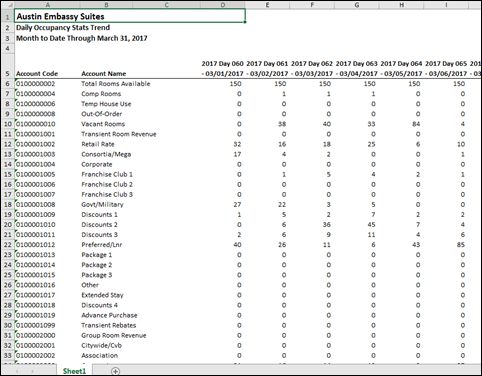Click the Daily Occupancy Stats Trend cell
Image resolution: width=482 pixels, height=376 pixels.
pos(63,28)
